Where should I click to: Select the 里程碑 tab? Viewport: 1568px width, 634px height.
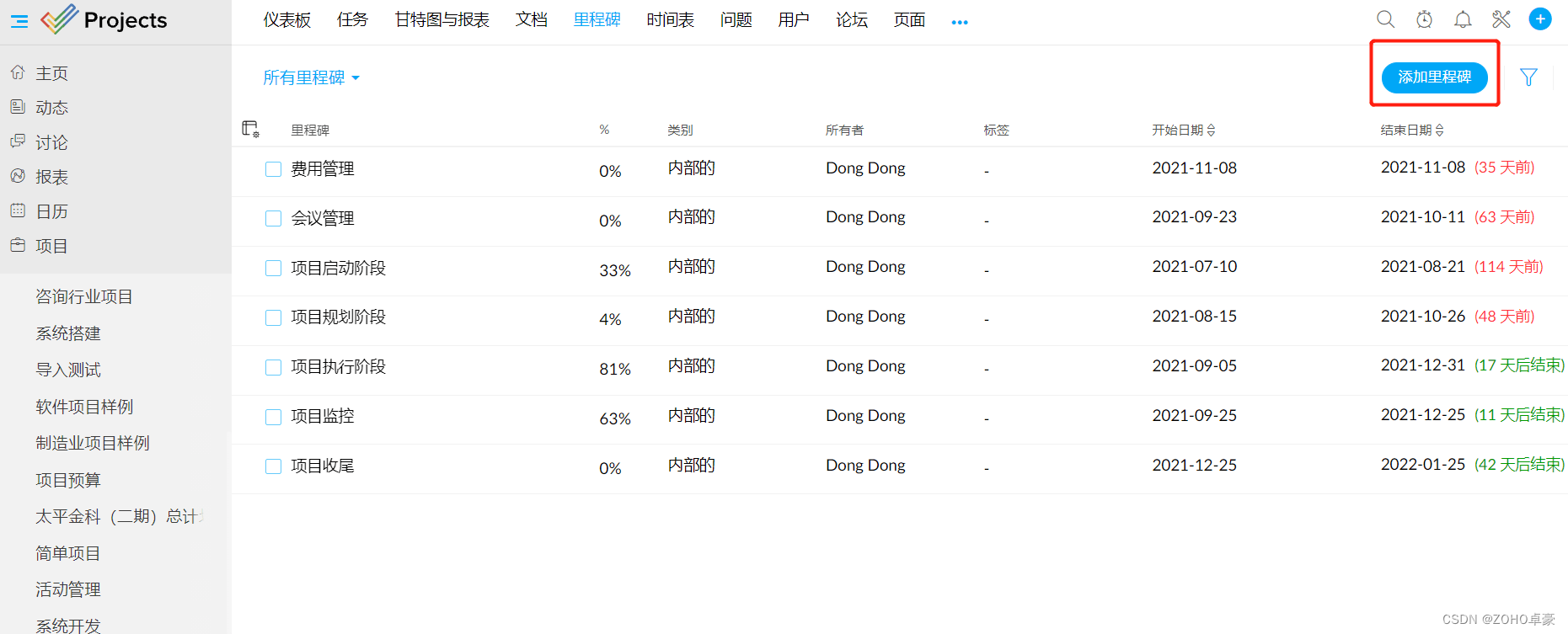pos(597,19)
